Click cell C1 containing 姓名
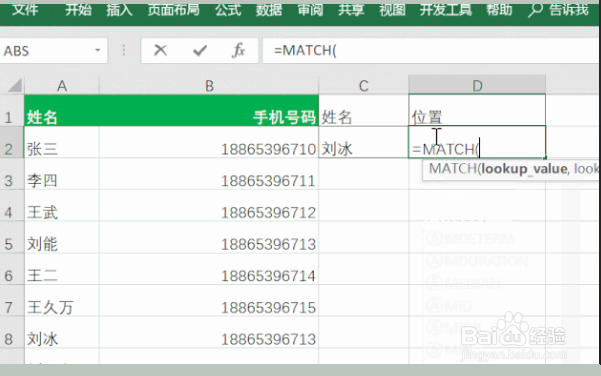601x376 pixels. coord(363,110)
